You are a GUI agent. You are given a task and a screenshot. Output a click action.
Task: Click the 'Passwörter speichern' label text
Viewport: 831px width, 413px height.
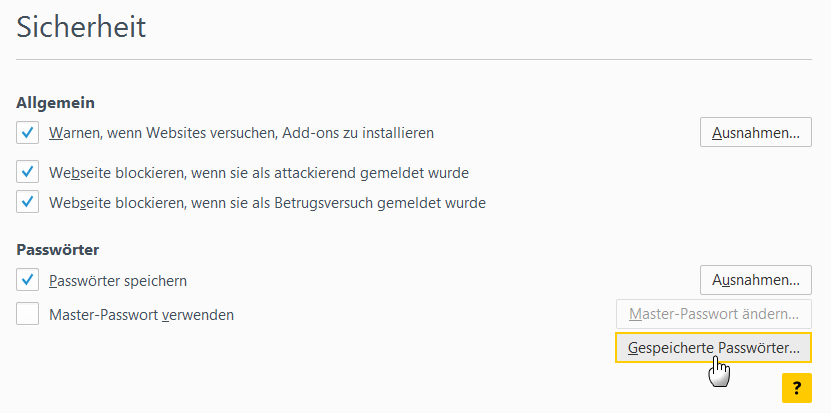(x=118, y=280)
